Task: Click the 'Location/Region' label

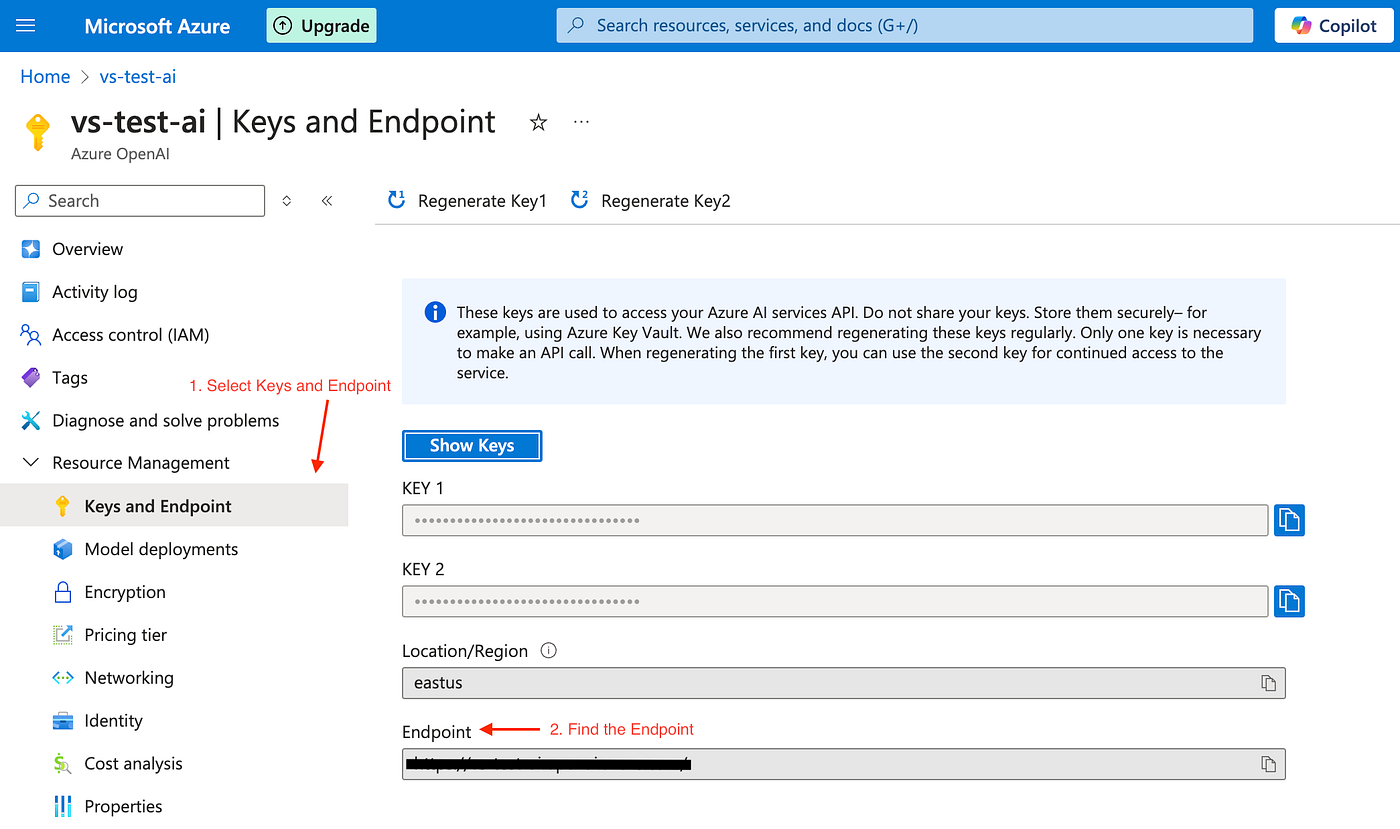Action: coord(465,651)
